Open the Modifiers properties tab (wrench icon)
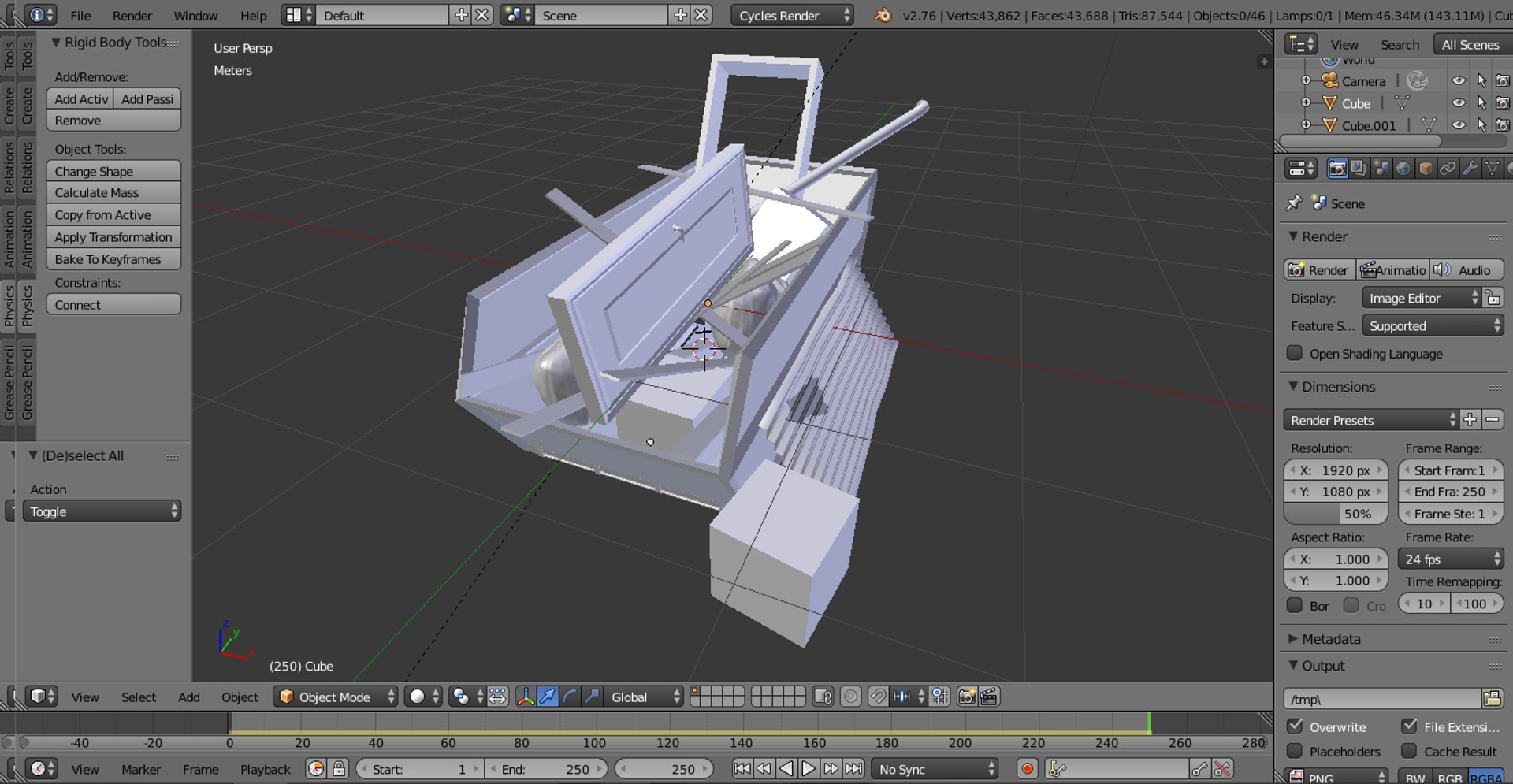The image size is (1513, 784). (x=1470, y=169)
